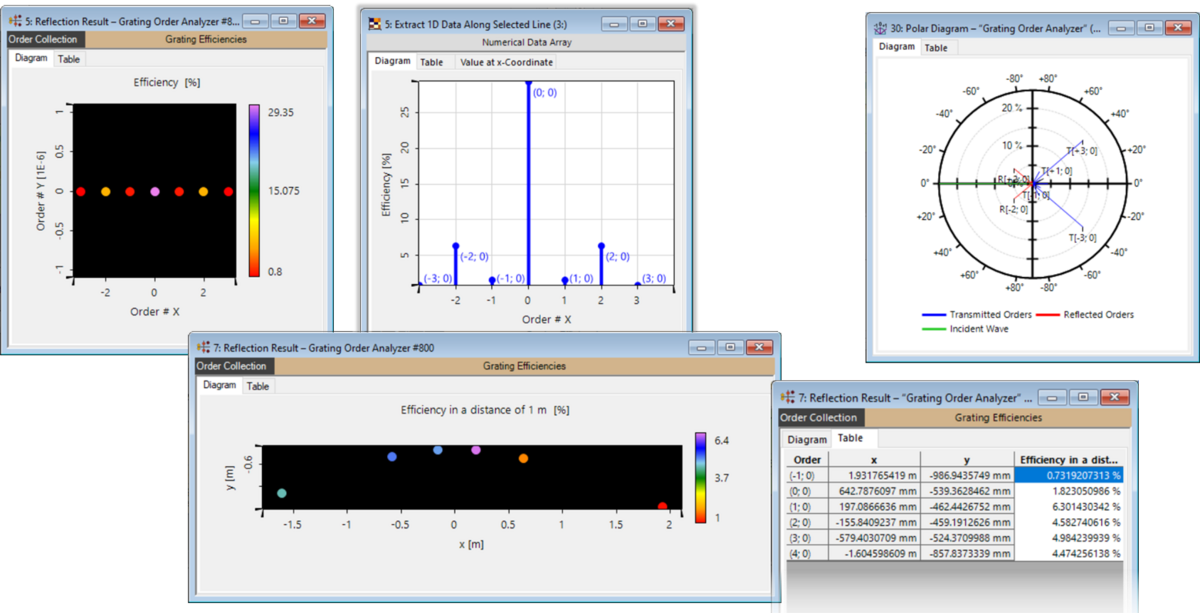Image resolution: width=1200 pixels, height=613 pixels.
Task: Click the Reflection Result #8 window title icon
Action: click(17, 20)
